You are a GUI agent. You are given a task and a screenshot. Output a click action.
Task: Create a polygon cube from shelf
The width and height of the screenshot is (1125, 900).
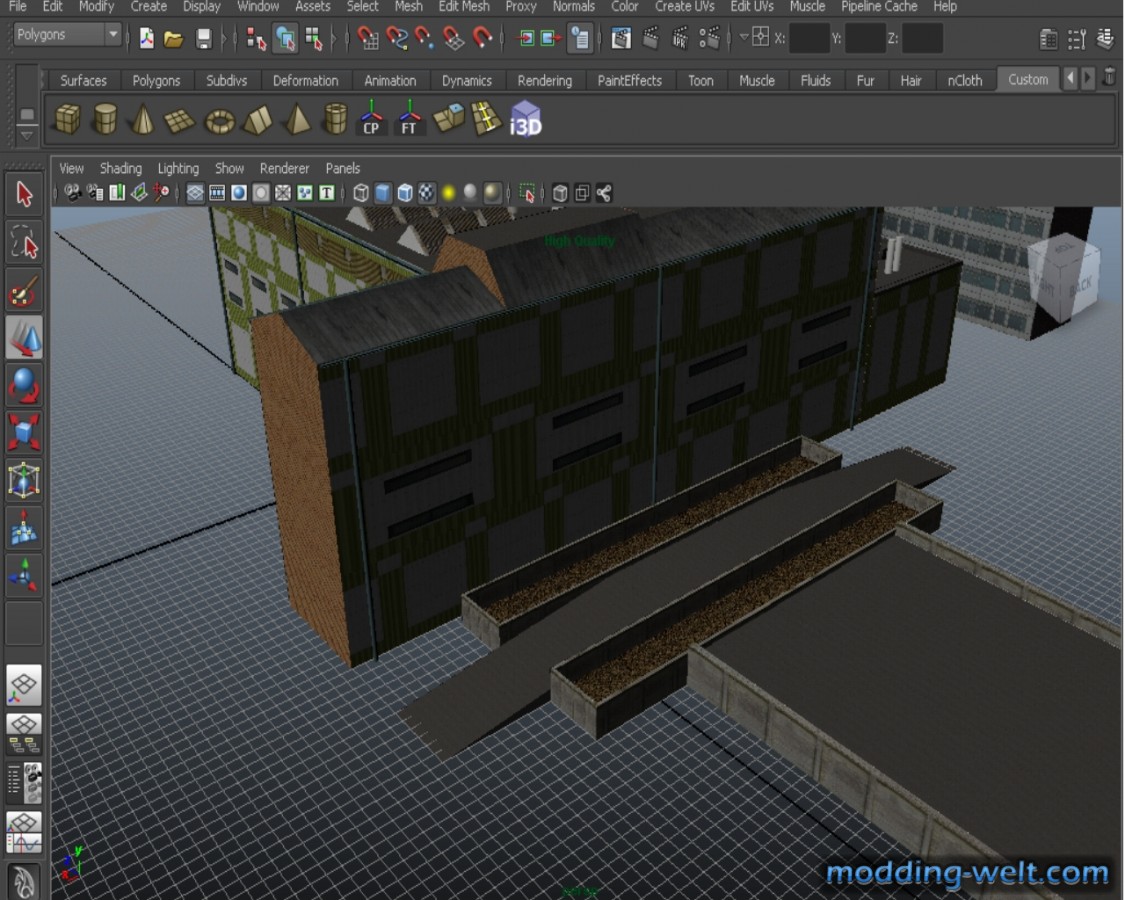tap(67, 119)
